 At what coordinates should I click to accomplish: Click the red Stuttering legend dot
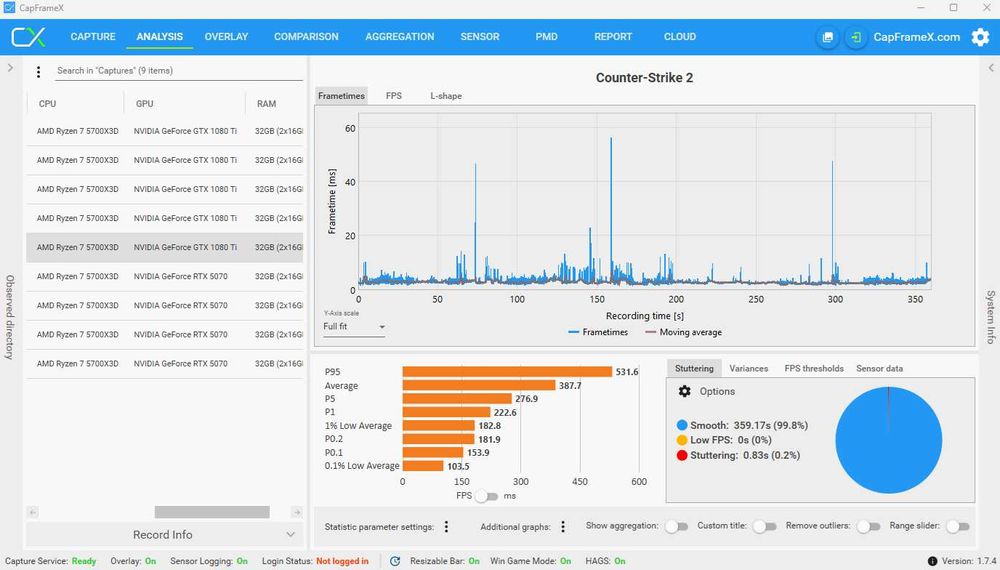(682, 455)
